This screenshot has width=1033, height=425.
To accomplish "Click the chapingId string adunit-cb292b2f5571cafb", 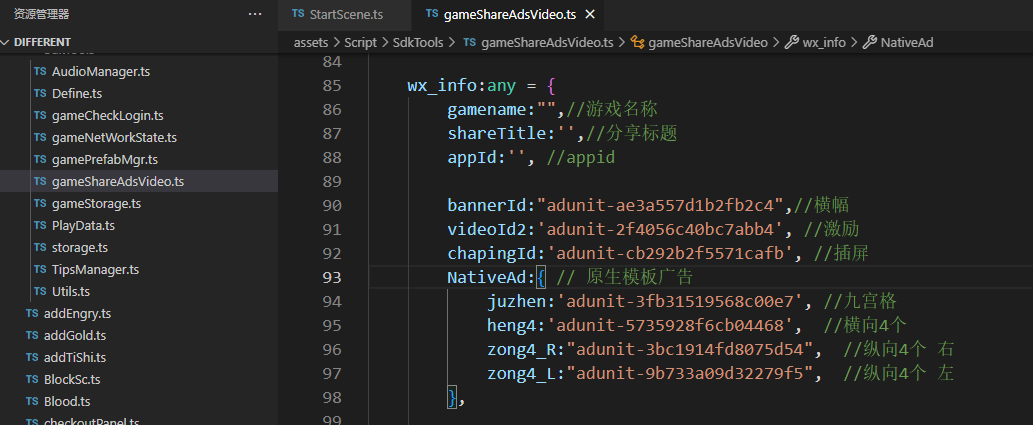I will [x=673, y=254].
